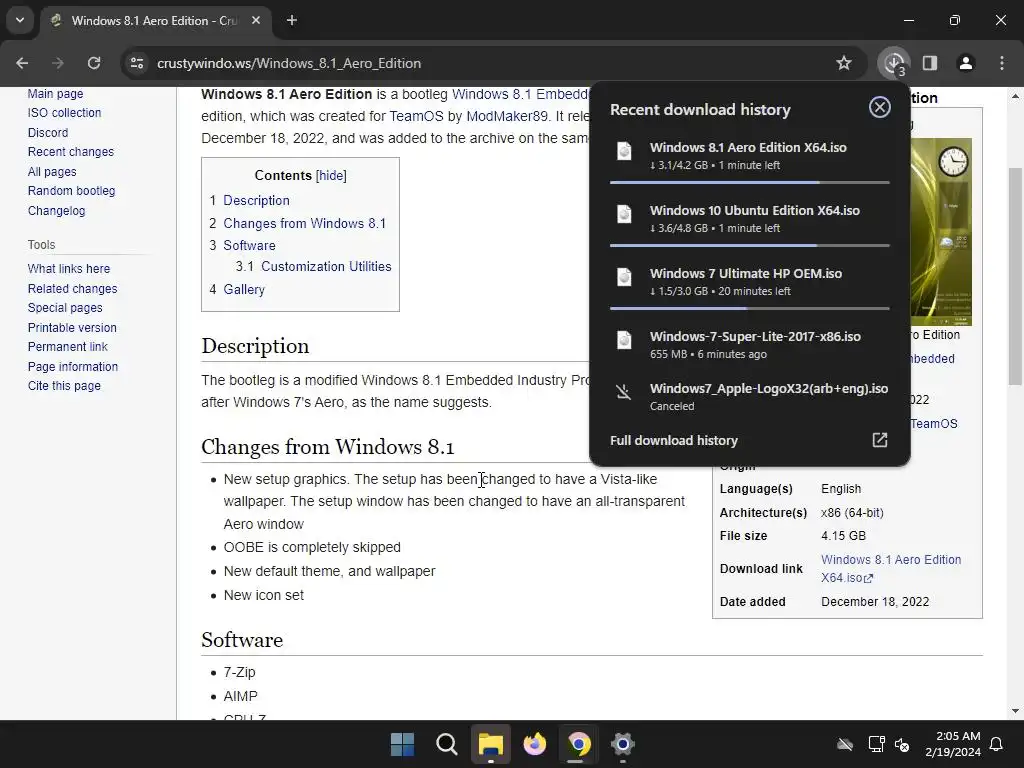Image resolution: width=1024 pixels, height=768 pixels.
Task: Click the page vertical scrollbar thumb
Action: point(1015,276)
